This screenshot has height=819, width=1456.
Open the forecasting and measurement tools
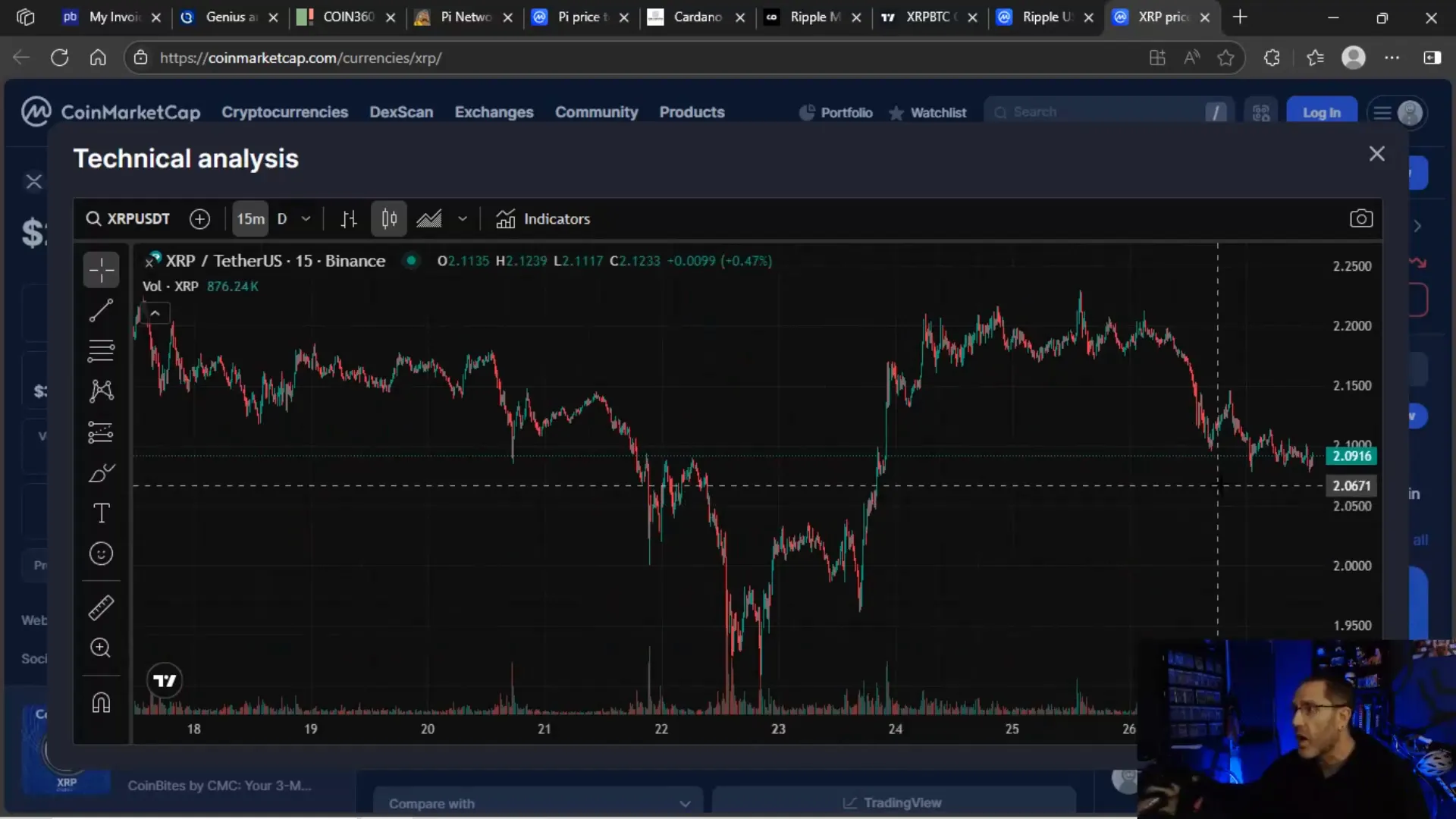pos(101,432)
